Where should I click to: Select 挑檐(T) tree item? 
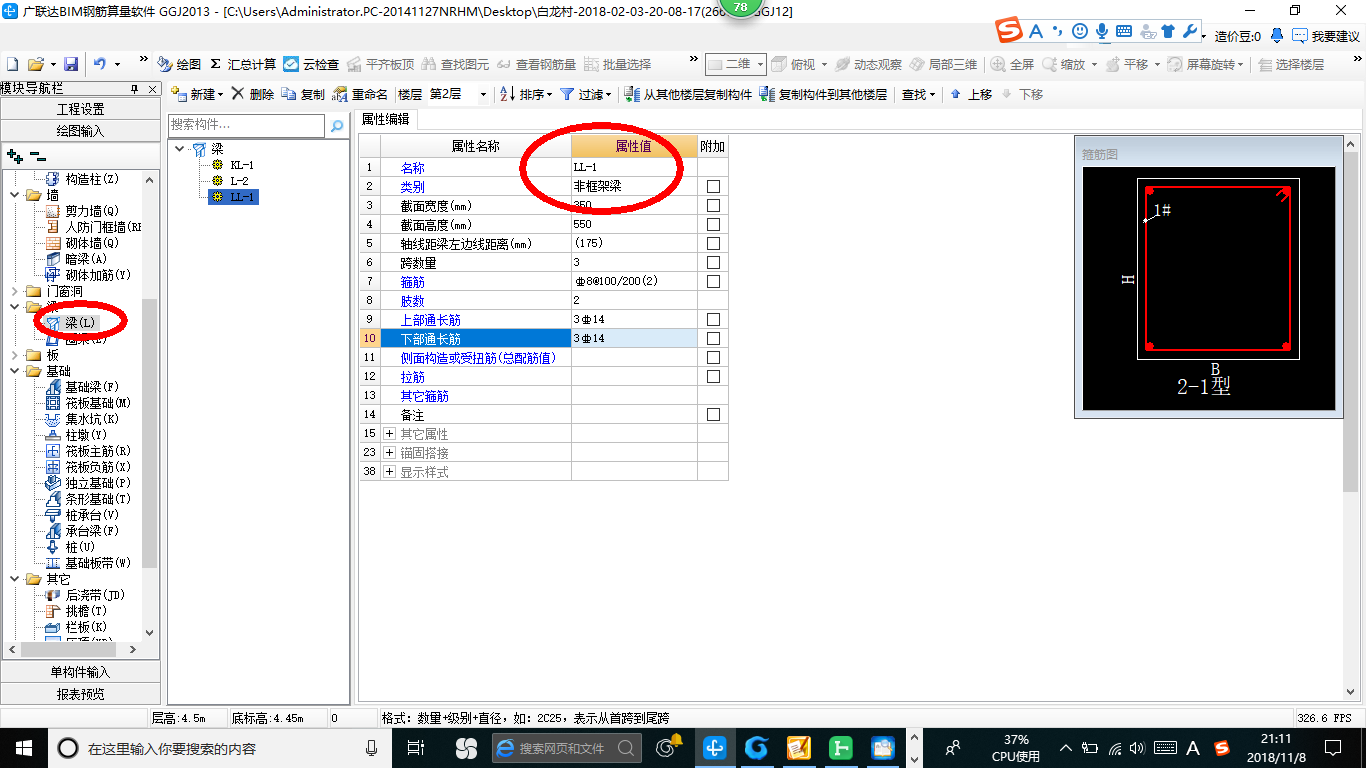point(86,611)
